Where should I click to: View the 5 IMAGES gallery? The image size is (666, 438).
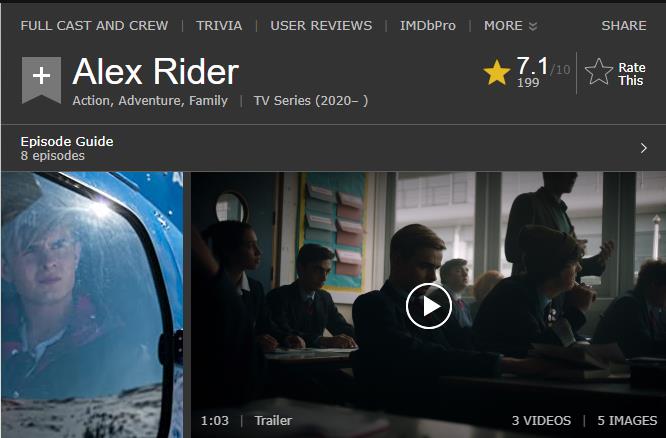tap(627, 421)
